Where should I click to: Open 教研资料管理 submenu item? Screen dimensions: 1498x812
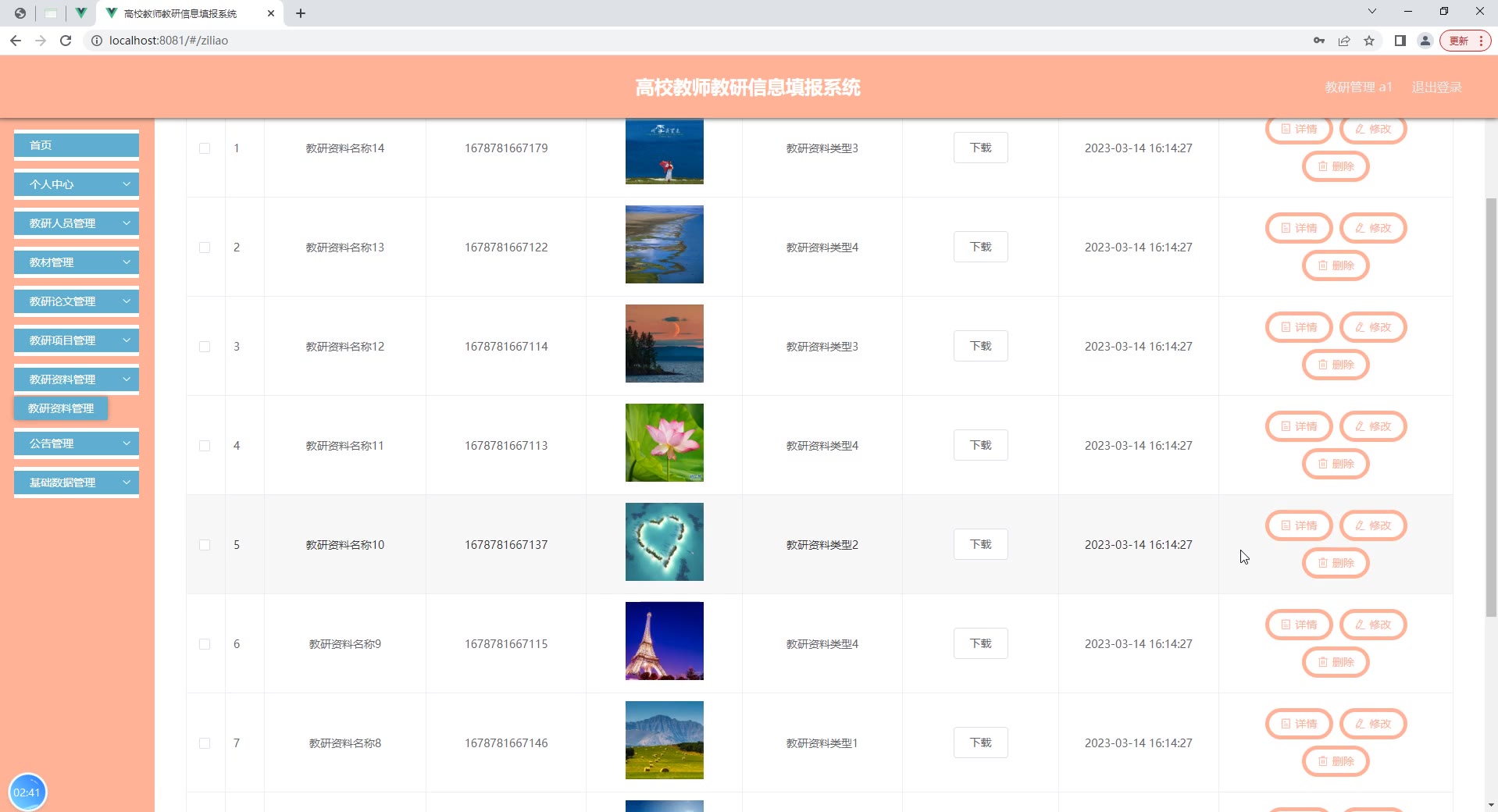point(61,408)
